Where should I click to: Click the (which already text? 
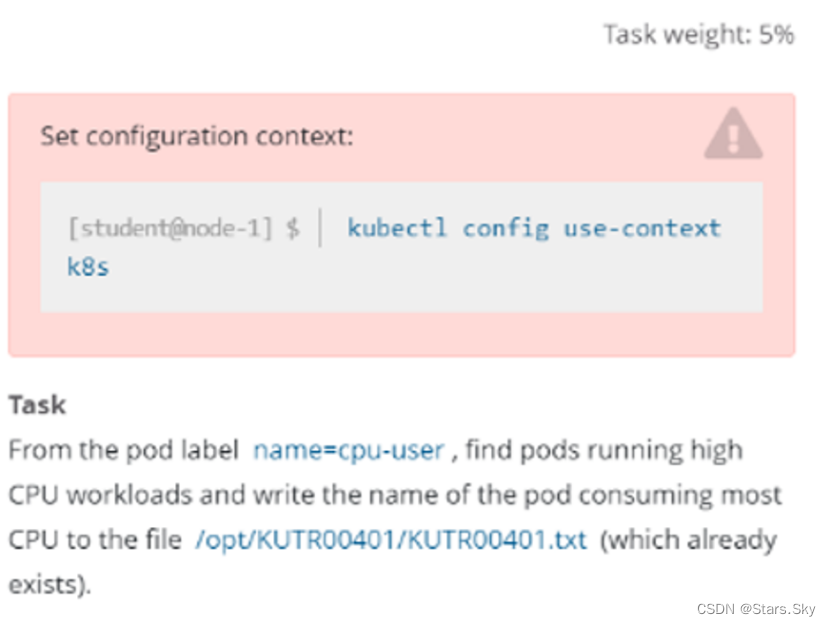(x=693, y=540)
